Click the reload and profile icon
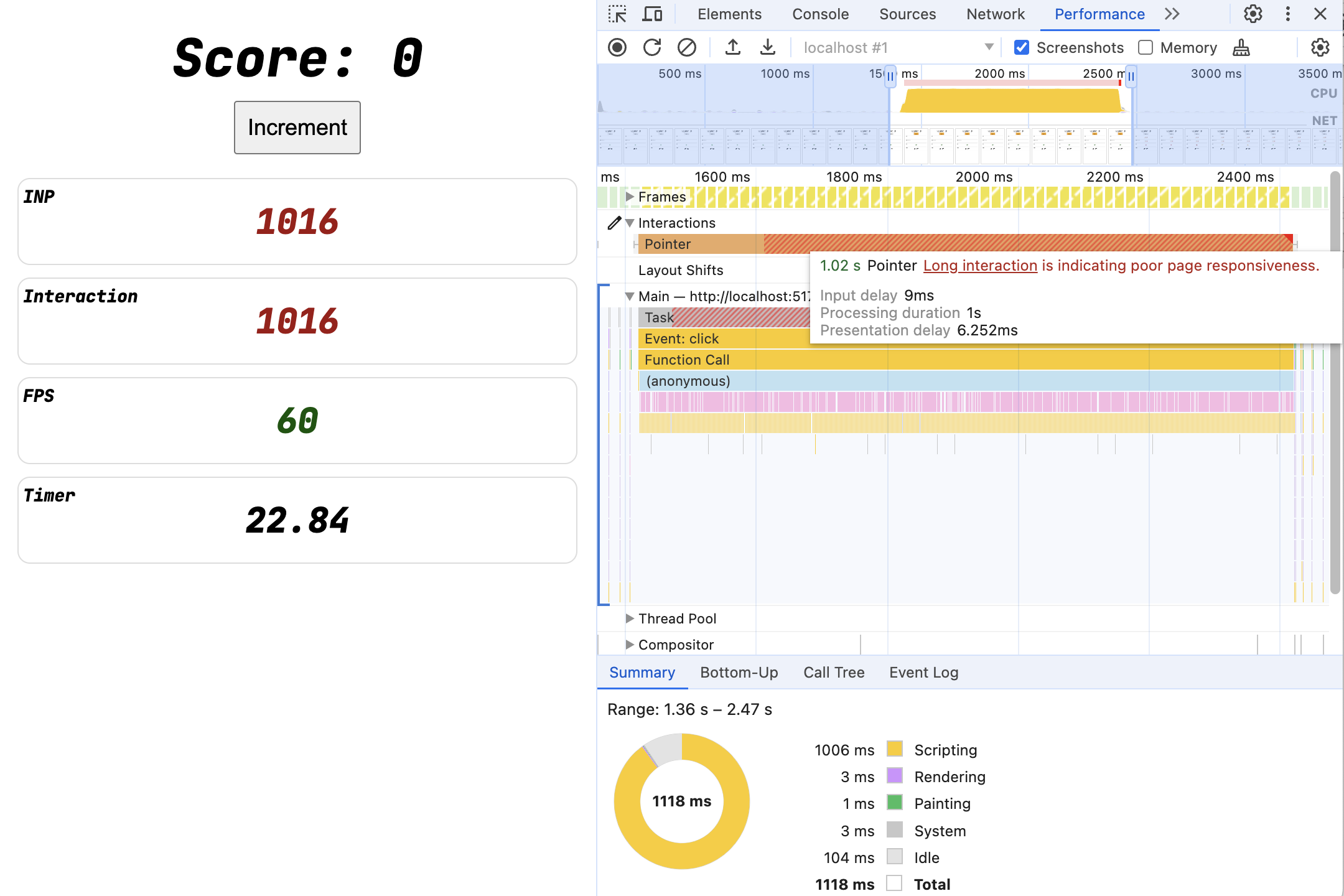The height and width of the screenshot is (896, 1344). point(652,47)
